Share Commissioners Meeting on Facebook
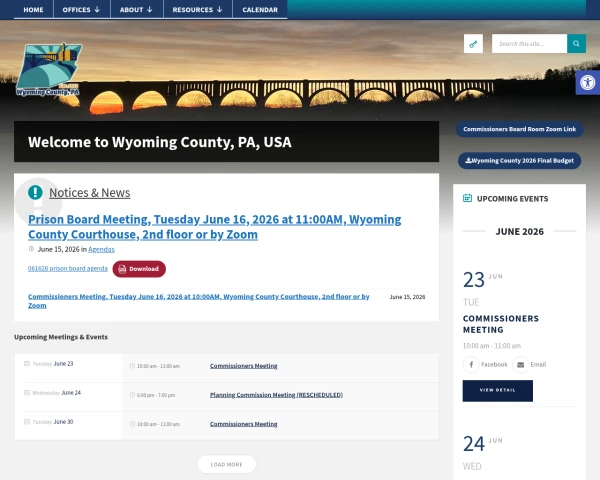Screen dimensions: 600x480 pyautogui.click(x=471, y=364)
